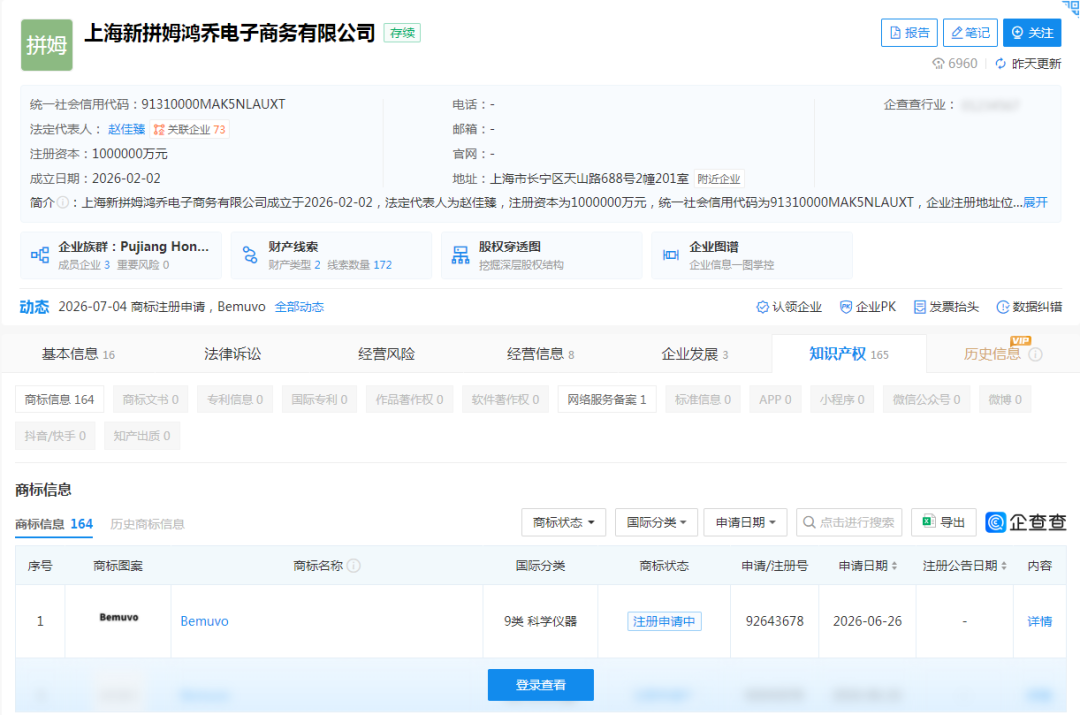Open 财产线索 property clues icon
Viewport: 1080px width, 715px height.
pos(250,256)
